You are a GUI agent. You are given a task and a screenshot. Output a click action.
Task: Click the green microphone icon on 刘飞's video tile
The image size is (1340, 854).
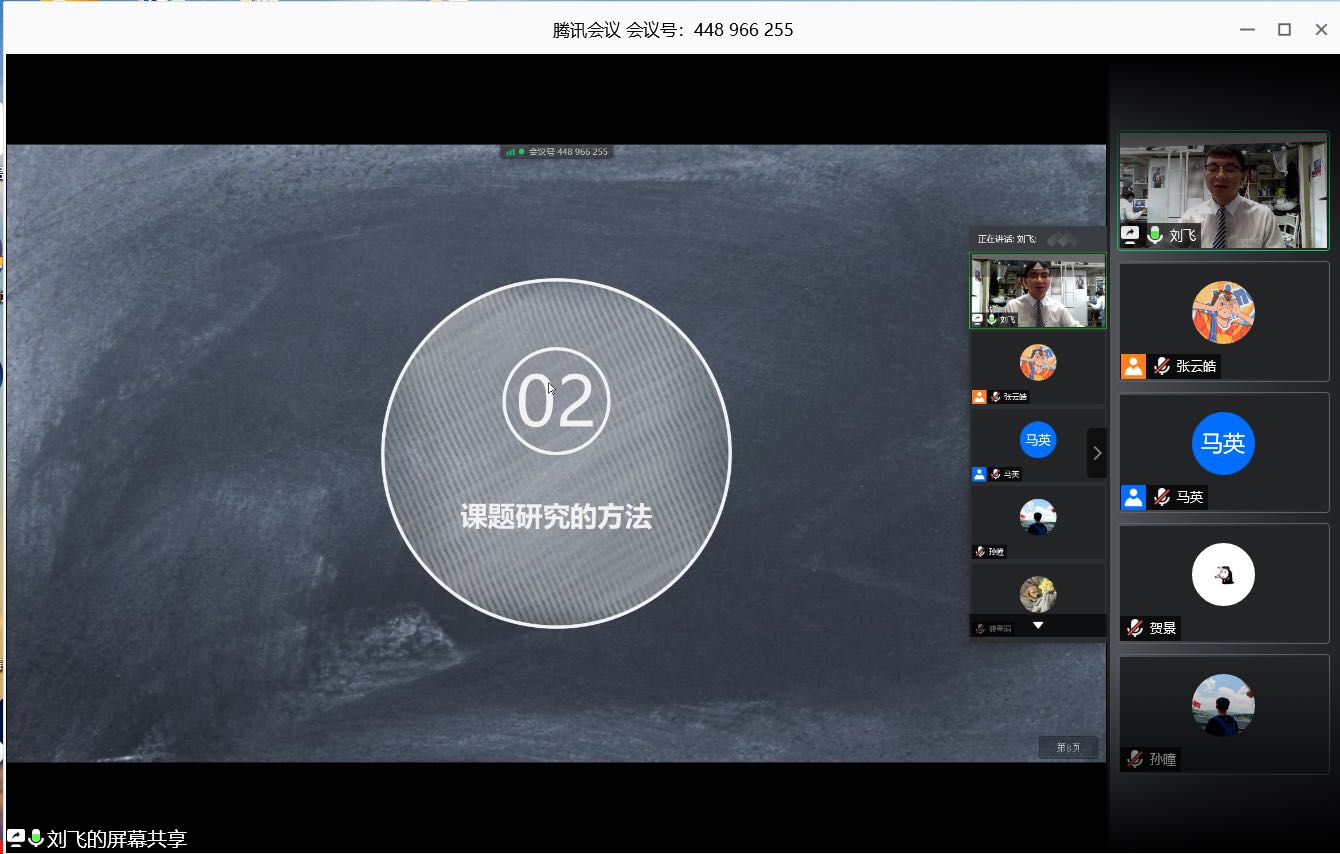pyautogui.click(x=1155, y=235)
